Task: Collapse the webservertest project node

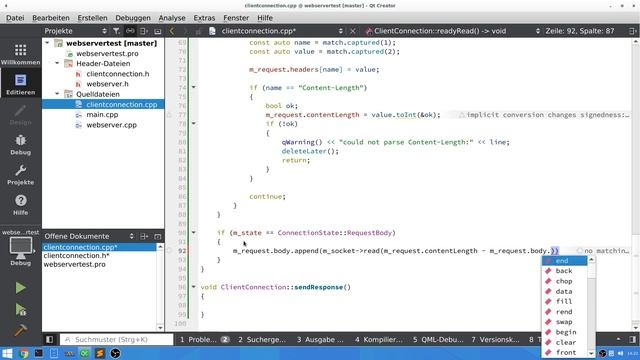Action: point(47,43)
